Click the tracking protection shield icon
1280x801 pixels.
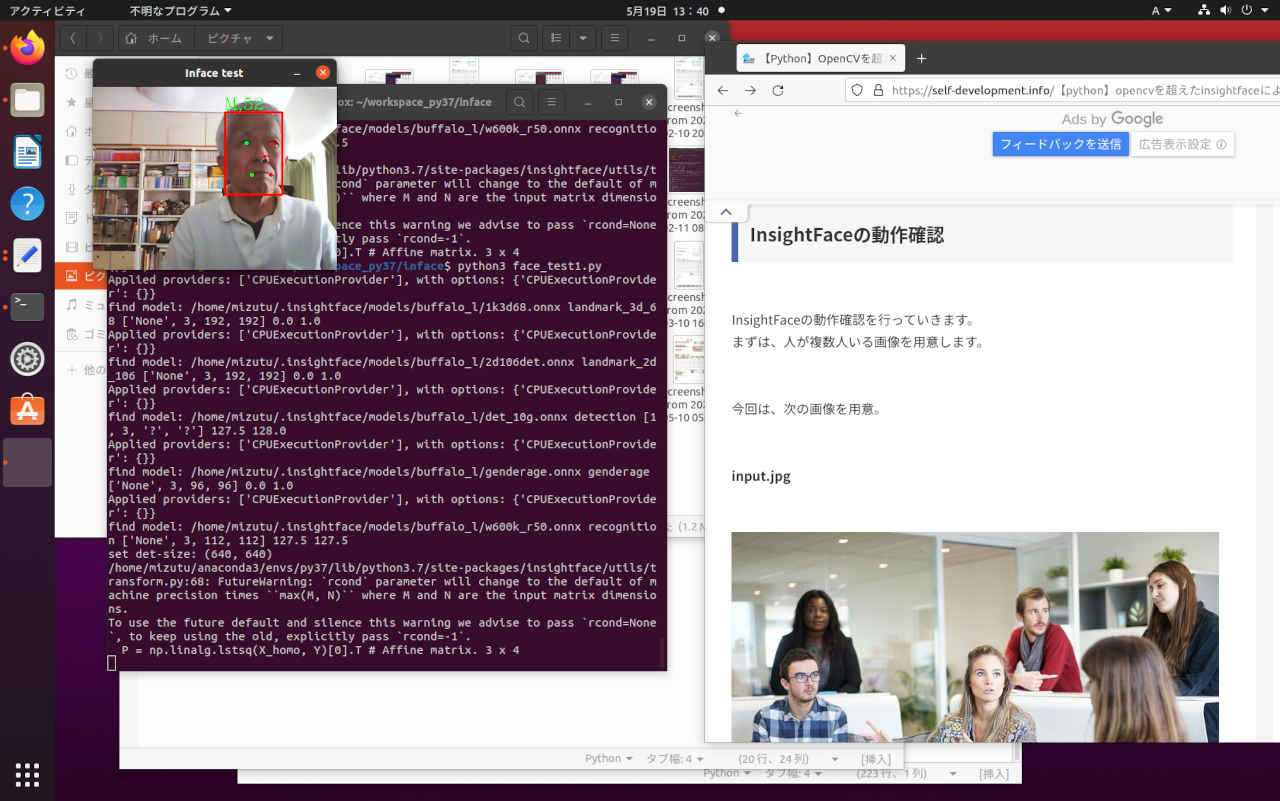pos(856,90)
